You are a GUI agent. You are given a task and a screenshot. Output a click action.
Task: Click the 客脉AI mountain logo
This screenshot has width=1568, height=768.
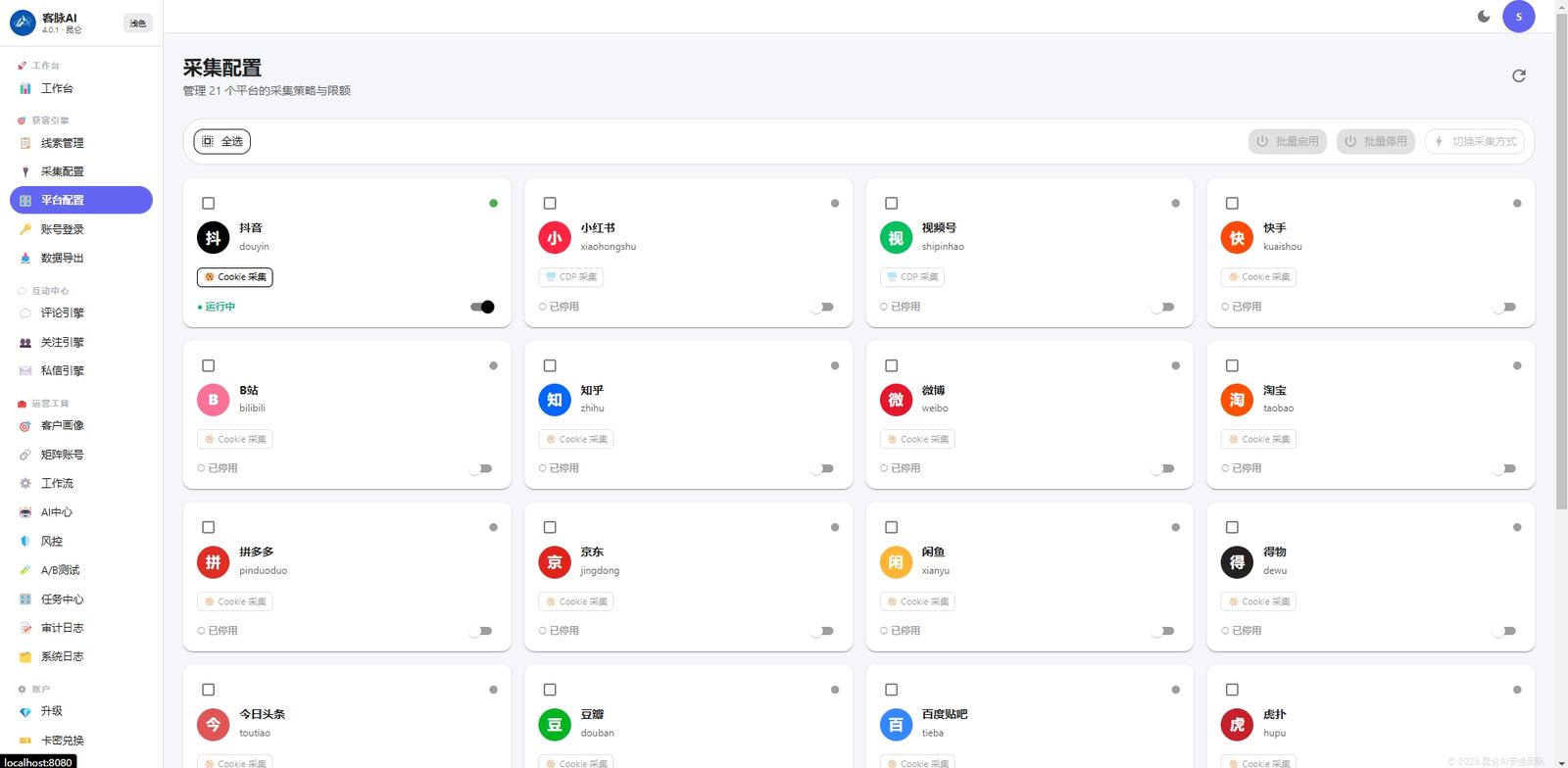(x=23, y=23)
